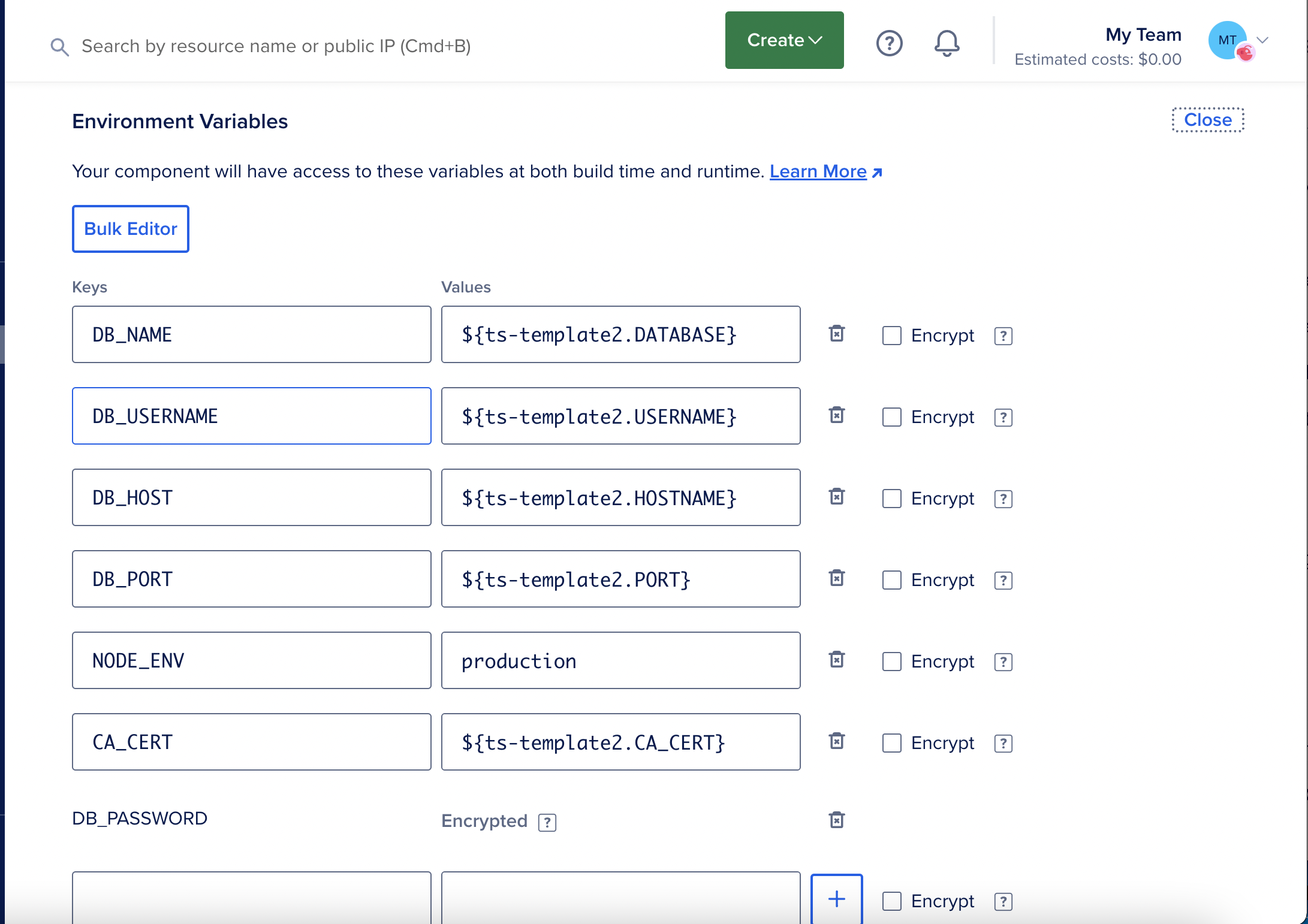
Task: Enable Encrypt for DB_NAME
Action: coord(892,336)
